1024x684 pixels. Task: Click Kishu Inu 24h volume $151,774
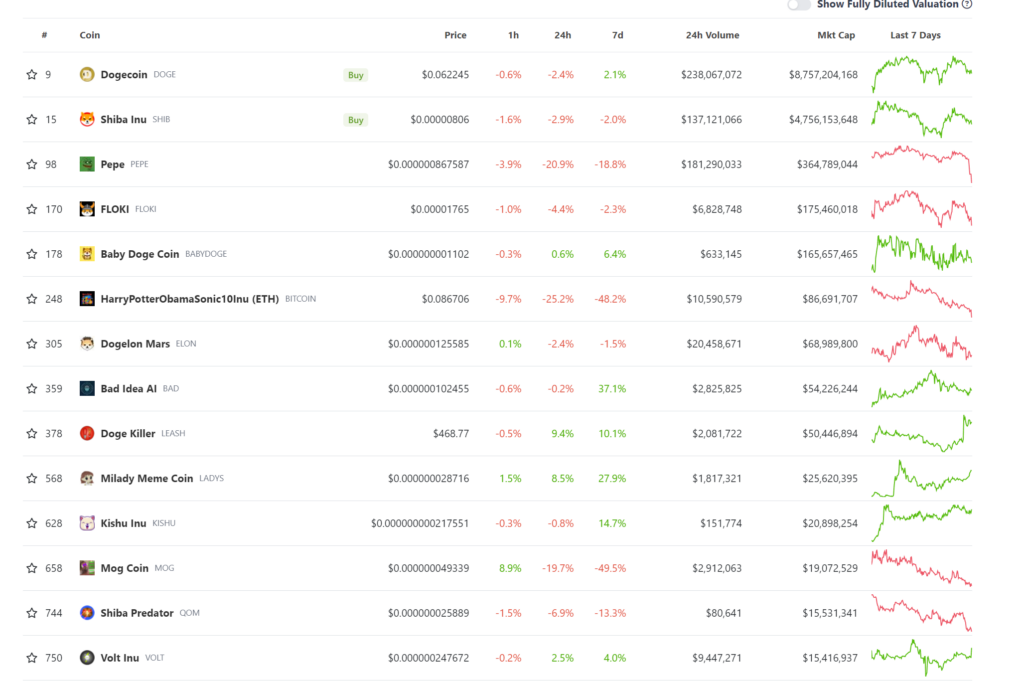(721, 523)
